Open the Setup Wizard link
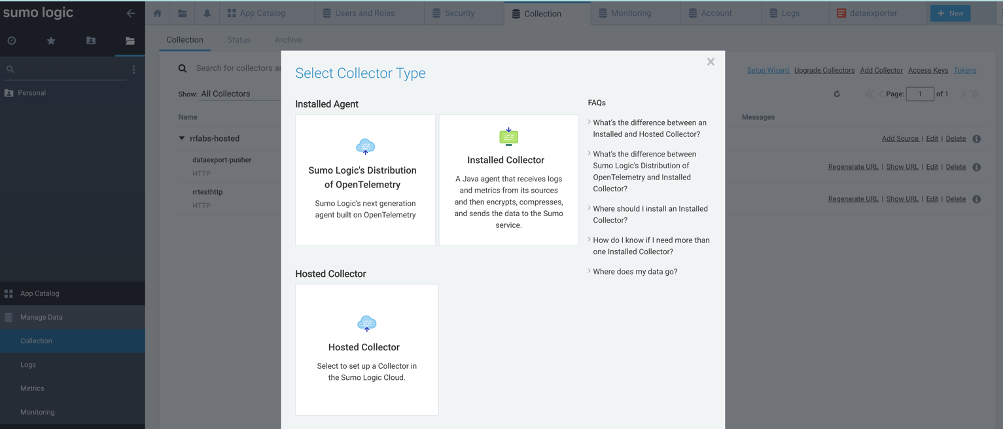This screenshot has height=430, width=1004. tap(768, 70)
